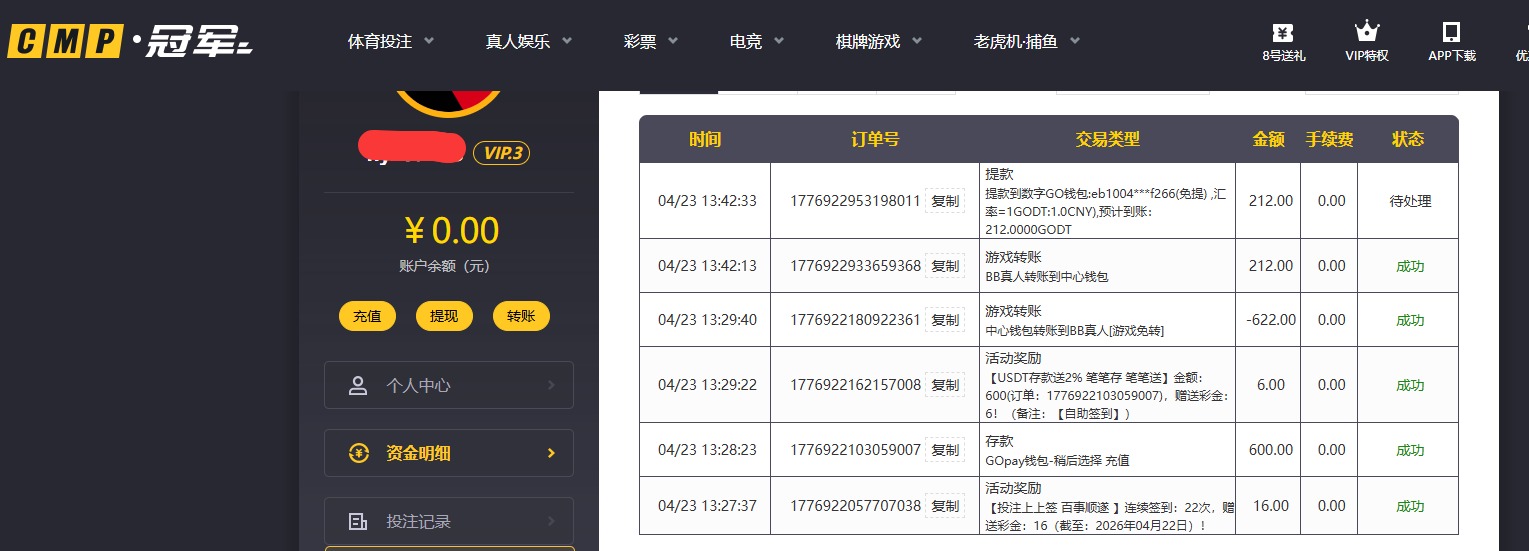Screen dimensions: 1529x551
Task: Click the 待处理 status cell
Action: (1410, 201)
